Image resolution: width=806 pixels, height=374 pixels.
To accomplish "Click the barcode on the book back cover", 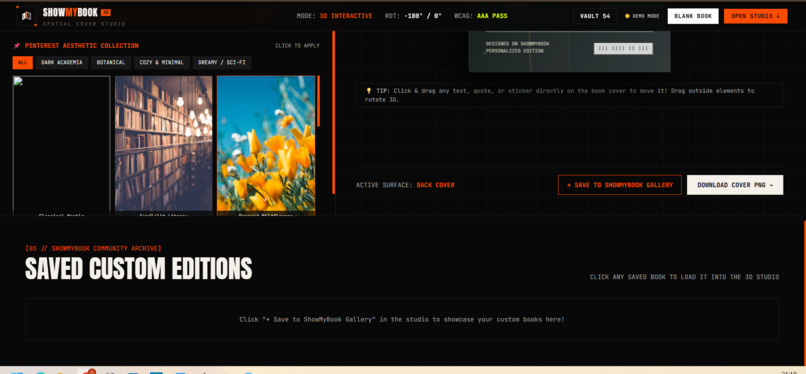I will coord(623,48).
